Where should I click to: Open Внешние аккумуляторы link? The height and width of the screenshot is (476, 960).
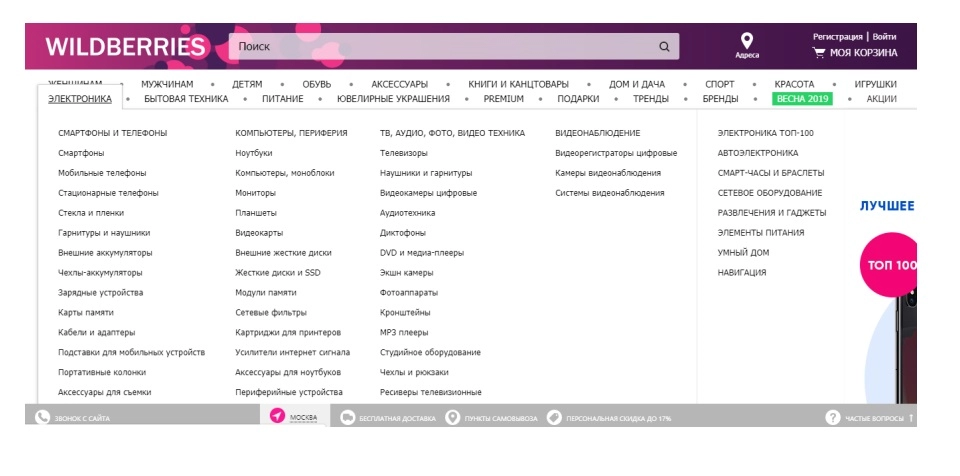pyautogui.click(x=105, y=253)
